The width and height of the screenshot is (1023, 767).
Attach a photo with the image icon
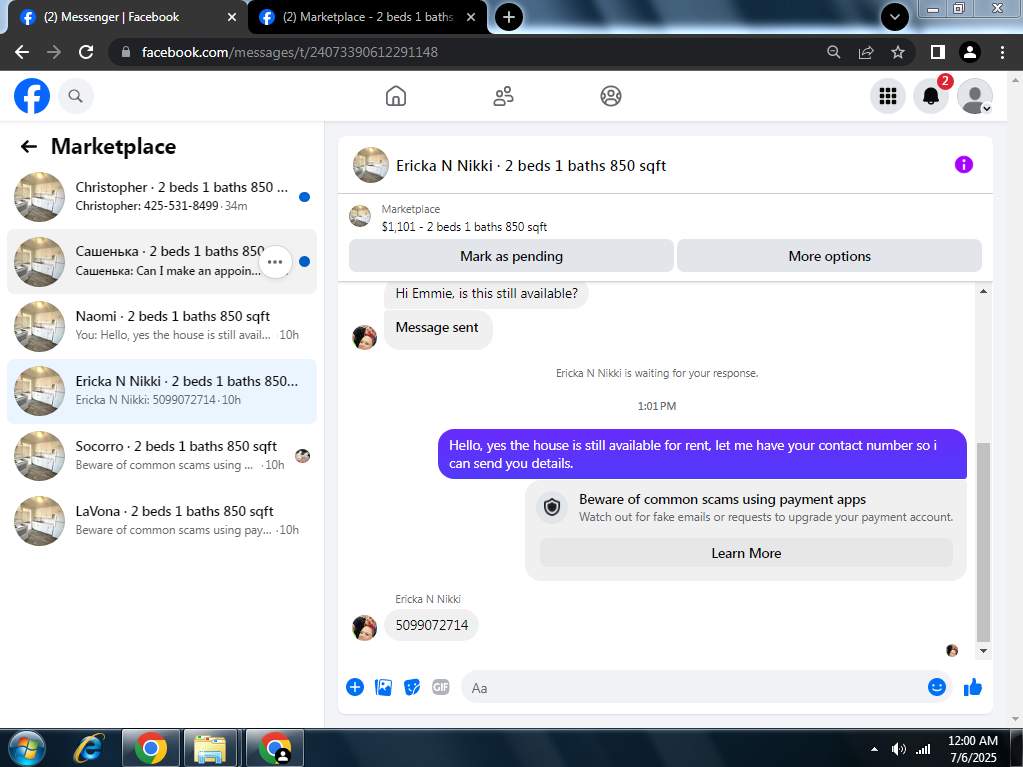click(384, 687)
